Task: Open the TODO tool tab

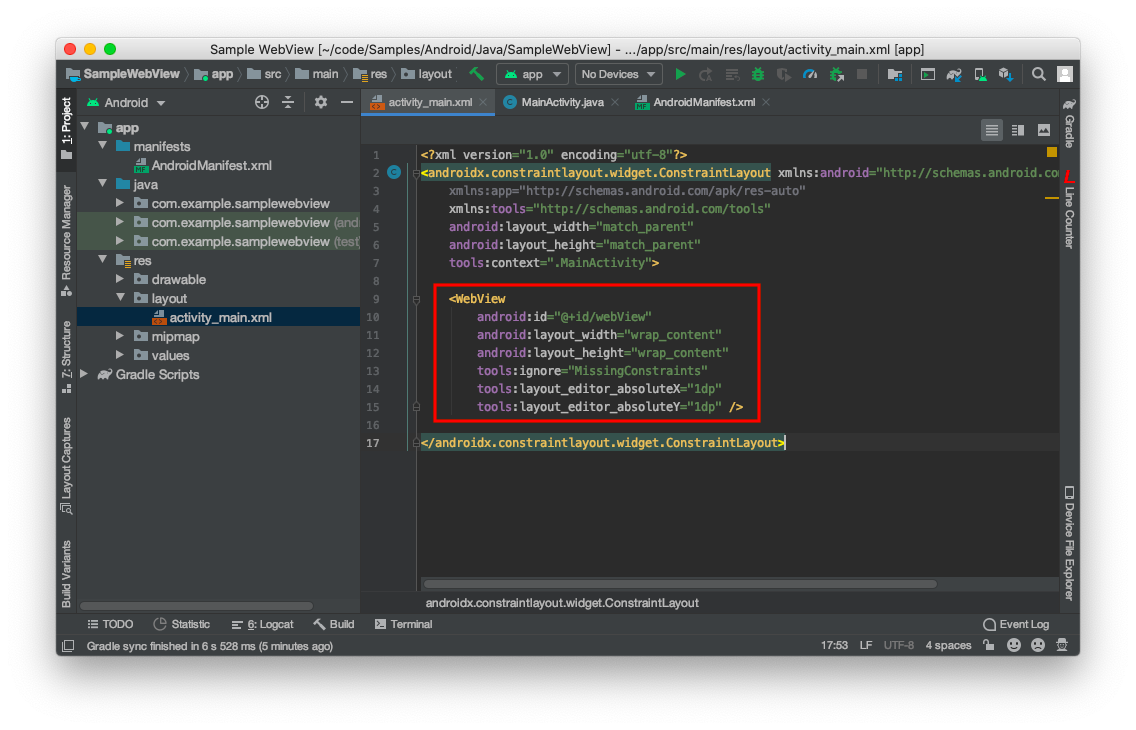Action: (110, 624)
